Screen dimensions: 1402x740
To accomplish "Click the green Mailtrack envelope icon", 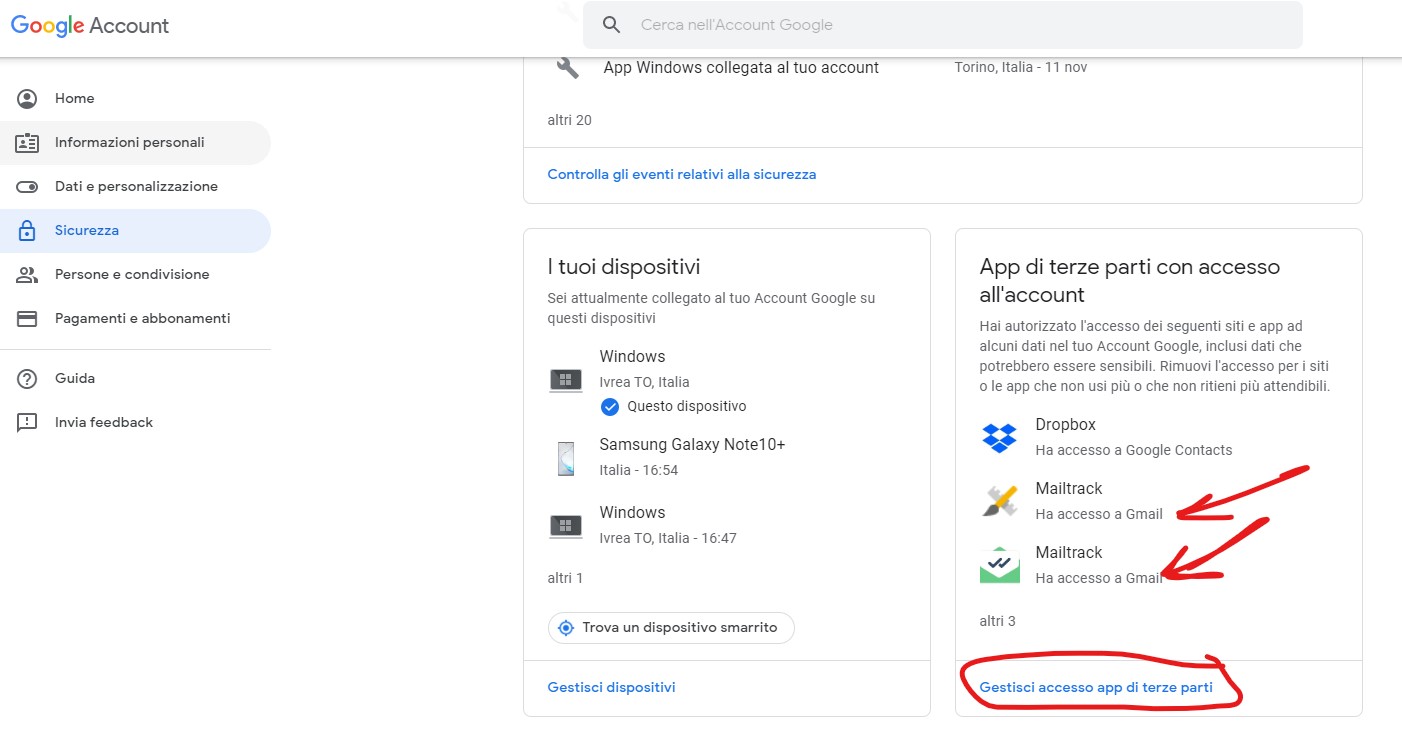I will coord(999,565).
